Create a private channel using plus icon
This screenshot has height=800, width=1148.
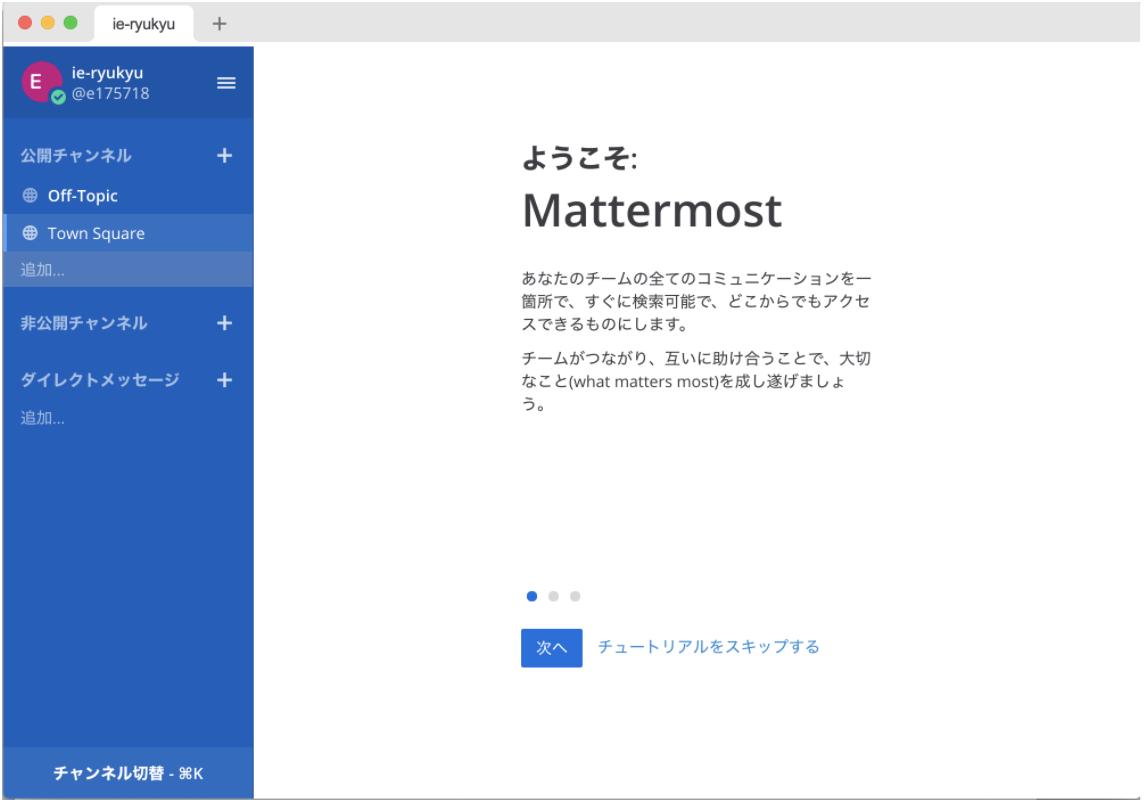tap(225, 323)
